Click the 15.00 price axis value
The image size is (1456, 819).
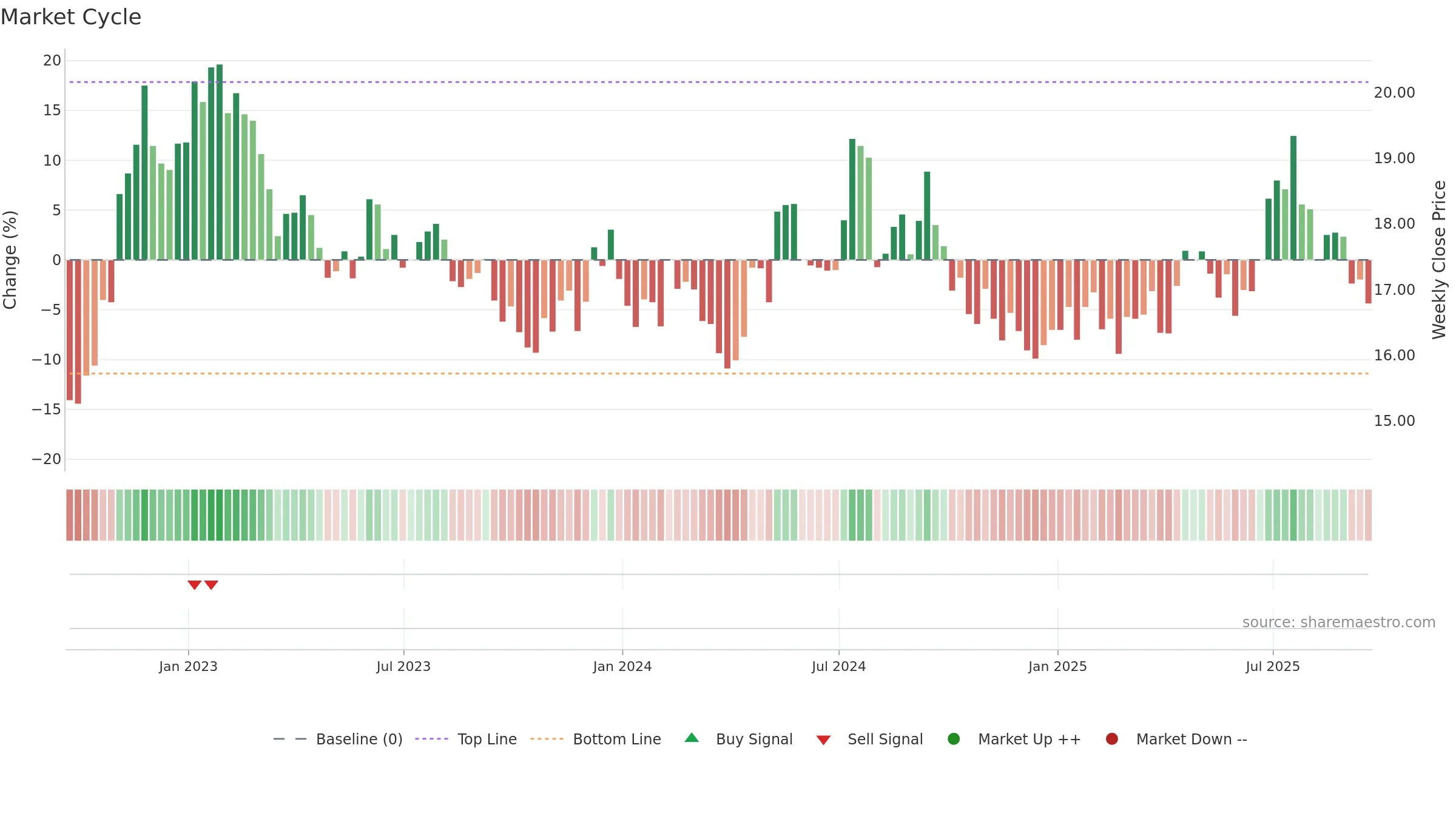pos(1394,421)
